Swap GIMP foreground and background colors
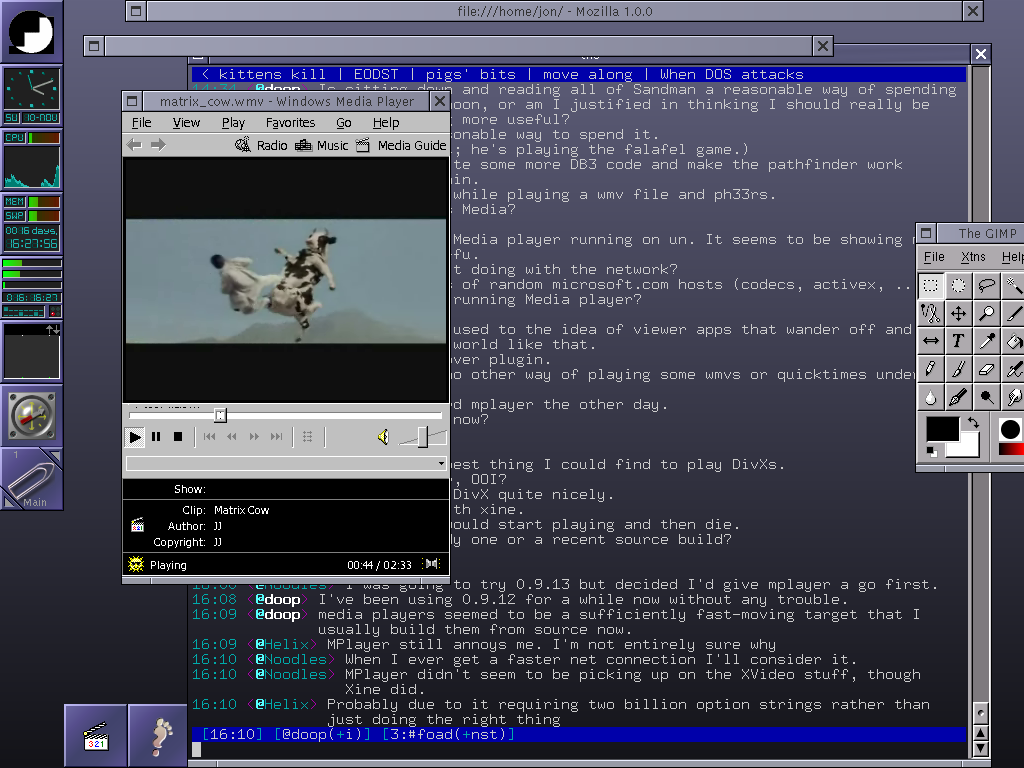The width and height of the screenshot is (1024, 768). [973, 423]
